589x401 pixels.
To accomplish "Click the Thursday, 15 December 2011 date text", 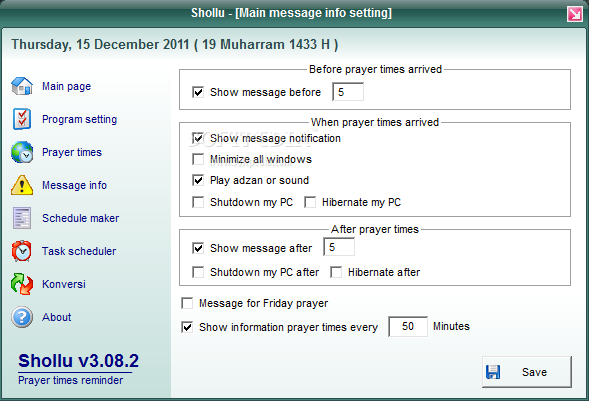I will tap(175, 45).
